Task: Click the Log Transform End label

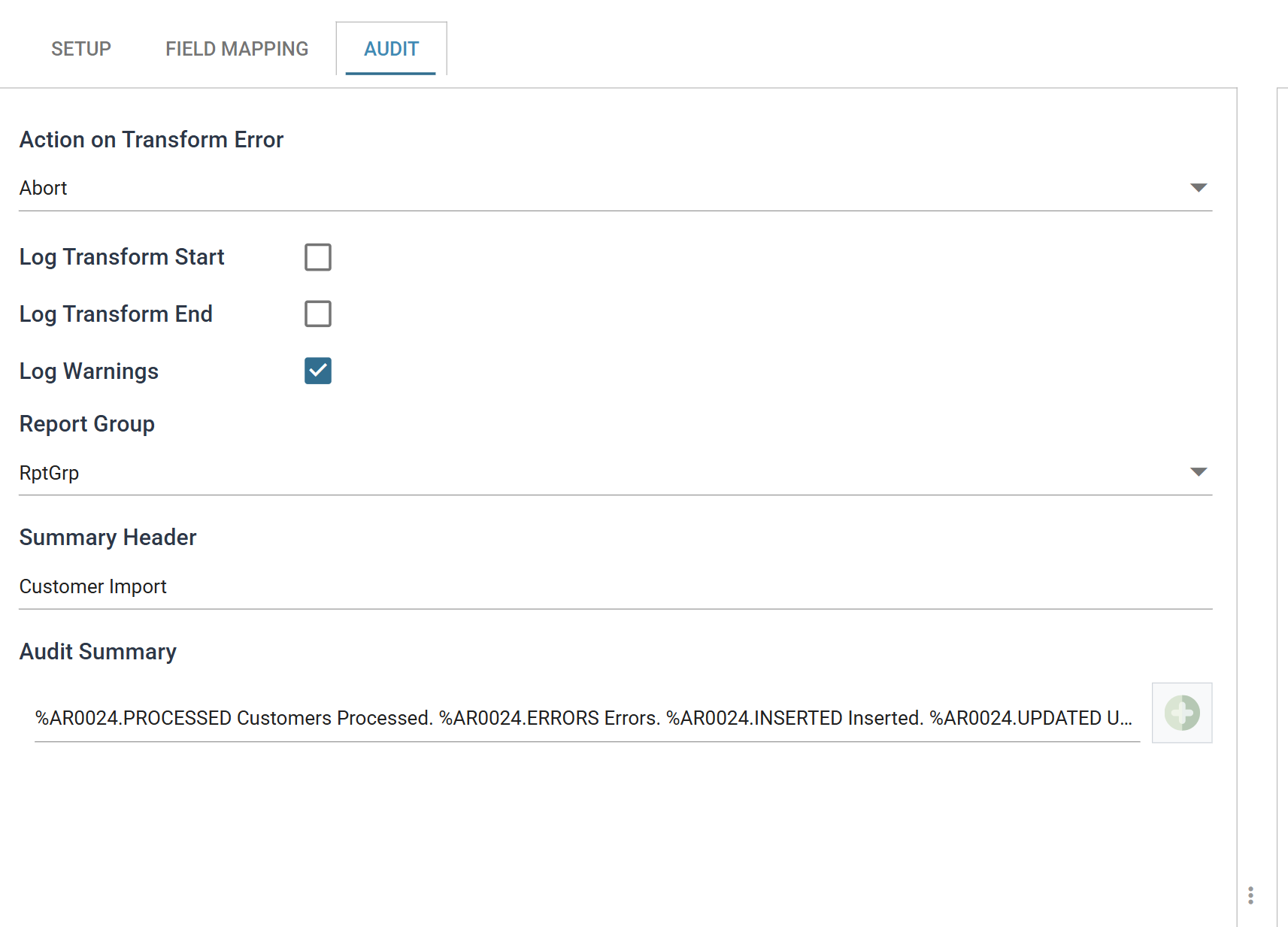Action: [x=116, y=314]
